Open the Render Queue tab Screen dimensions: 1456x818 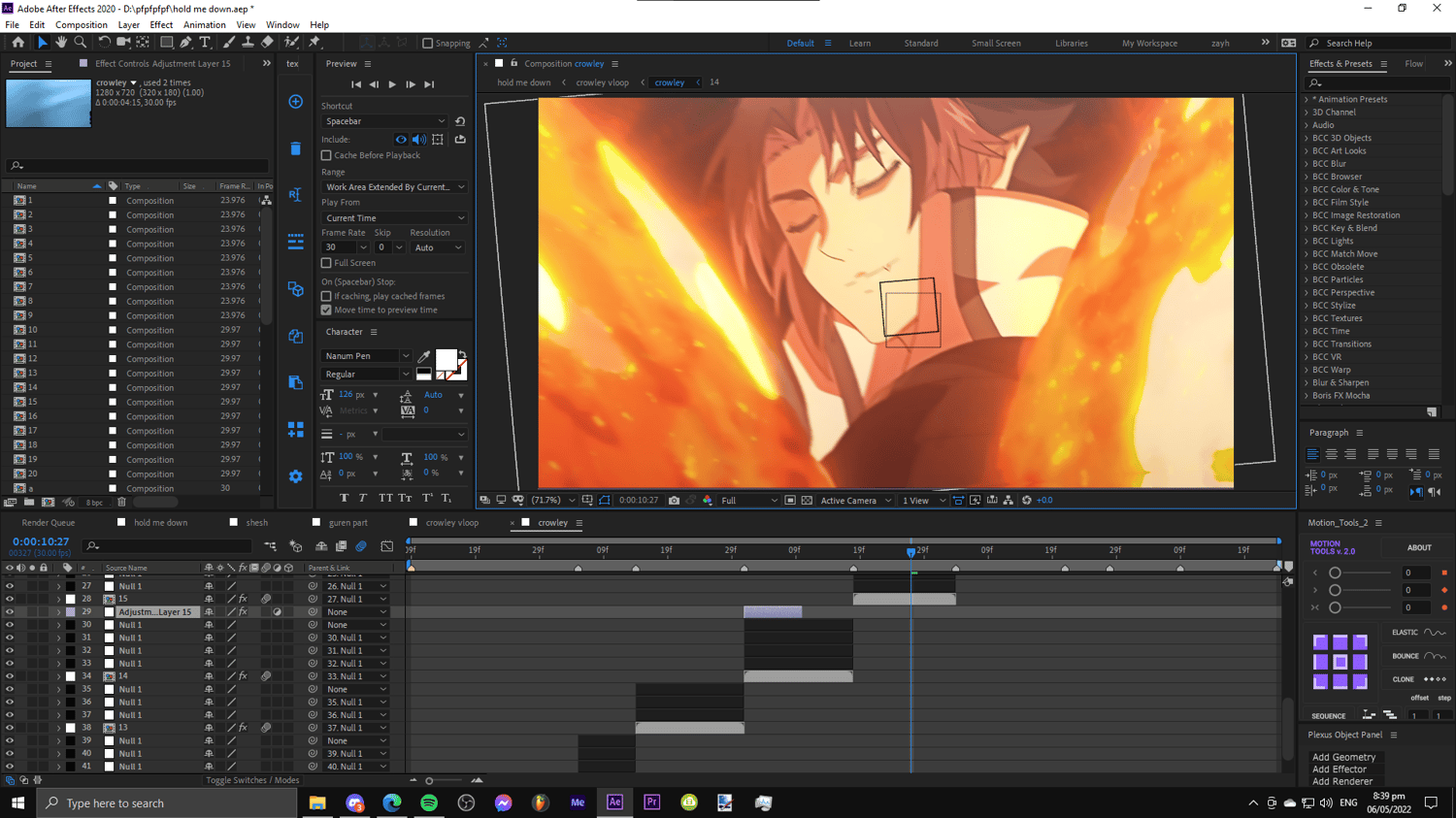click(x=49, y=523)
